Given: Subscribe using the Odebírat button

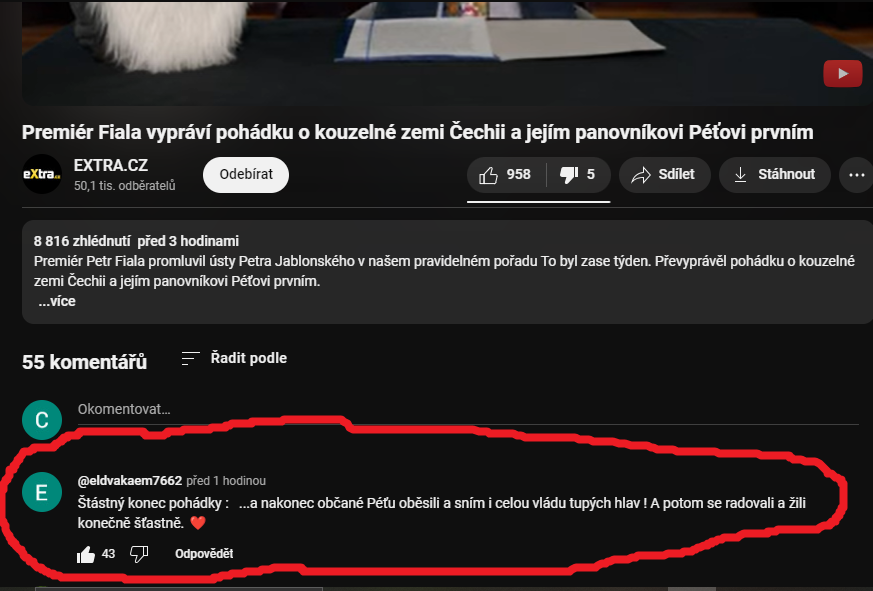Looking at the screenshot, I should pos(246,175).
